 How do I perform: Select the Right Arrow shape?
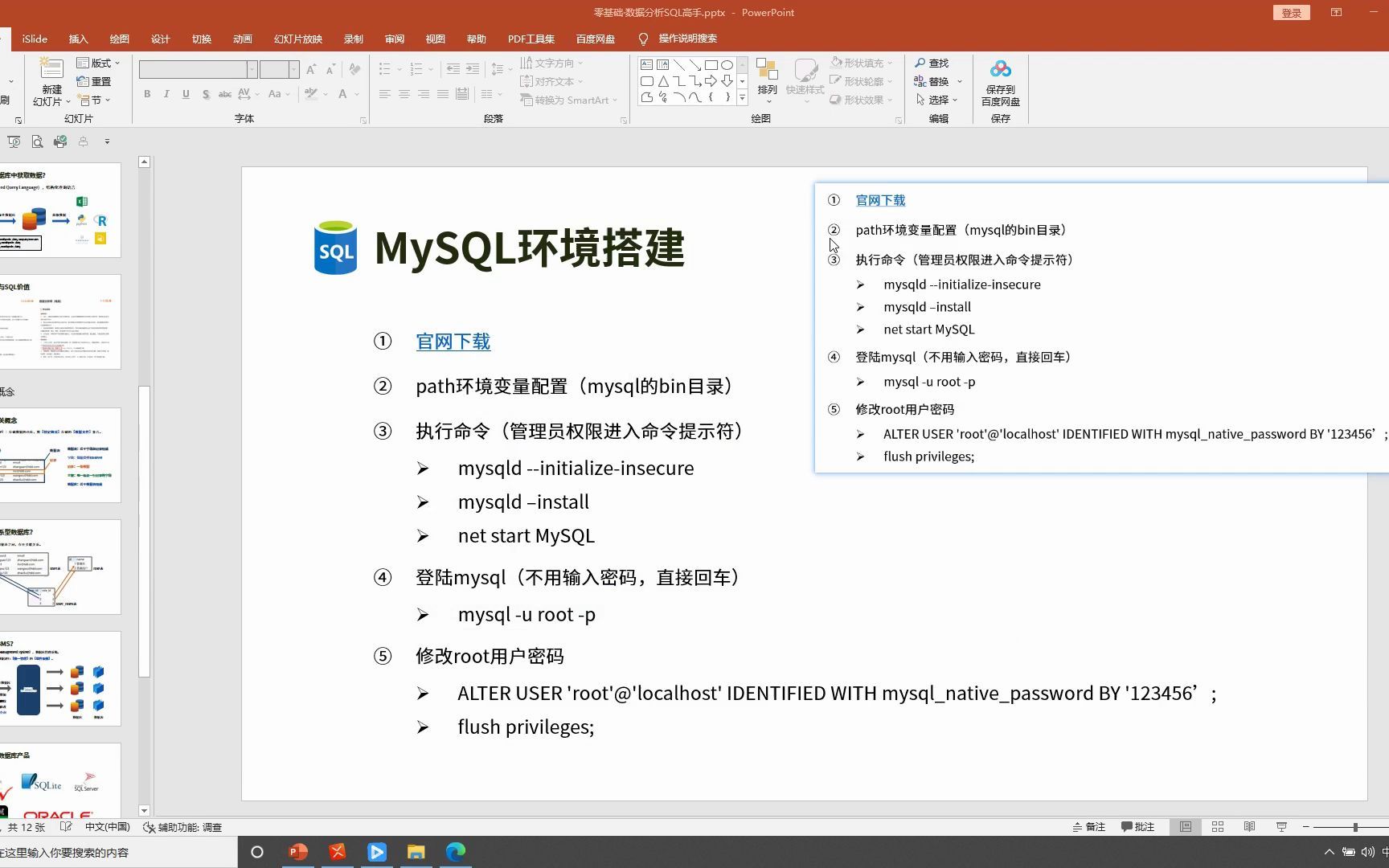(711, 80)
